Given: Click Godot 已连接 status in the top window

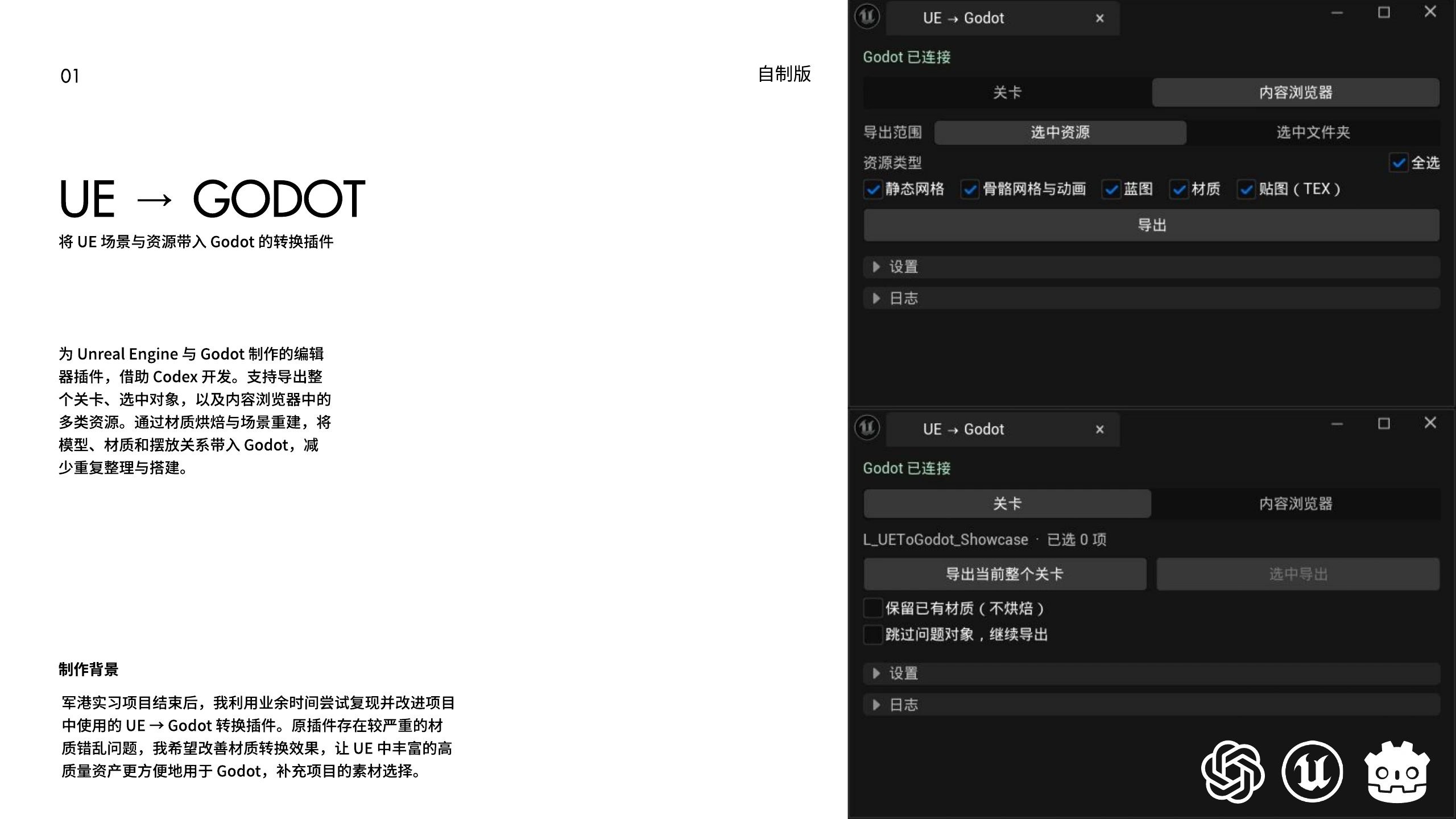Looking at the screenshot, I should pos(907,57).
